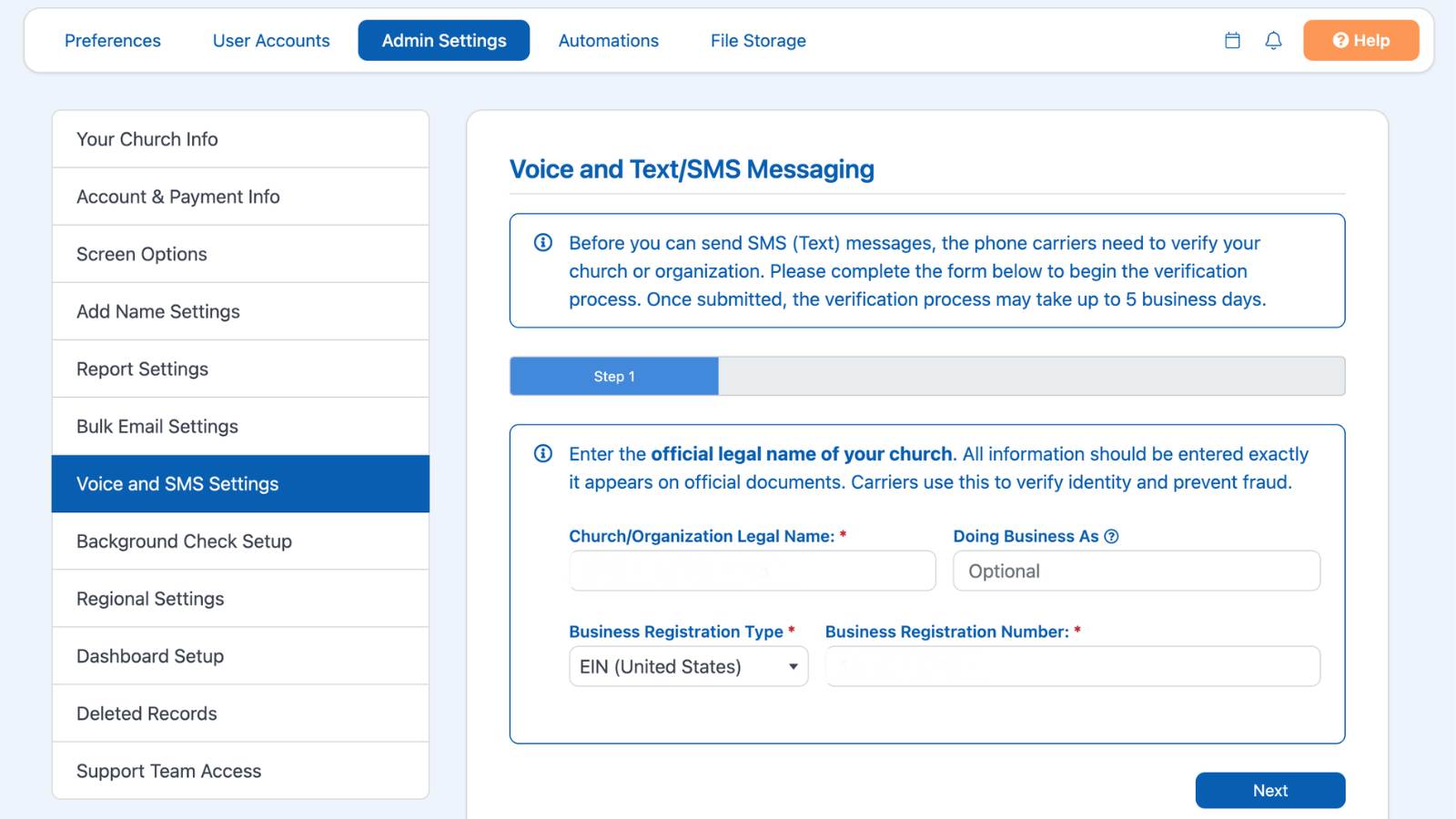This screenshot has width=1456, height=819.
Task: Go to Screen Options
Action: point(240,254)
